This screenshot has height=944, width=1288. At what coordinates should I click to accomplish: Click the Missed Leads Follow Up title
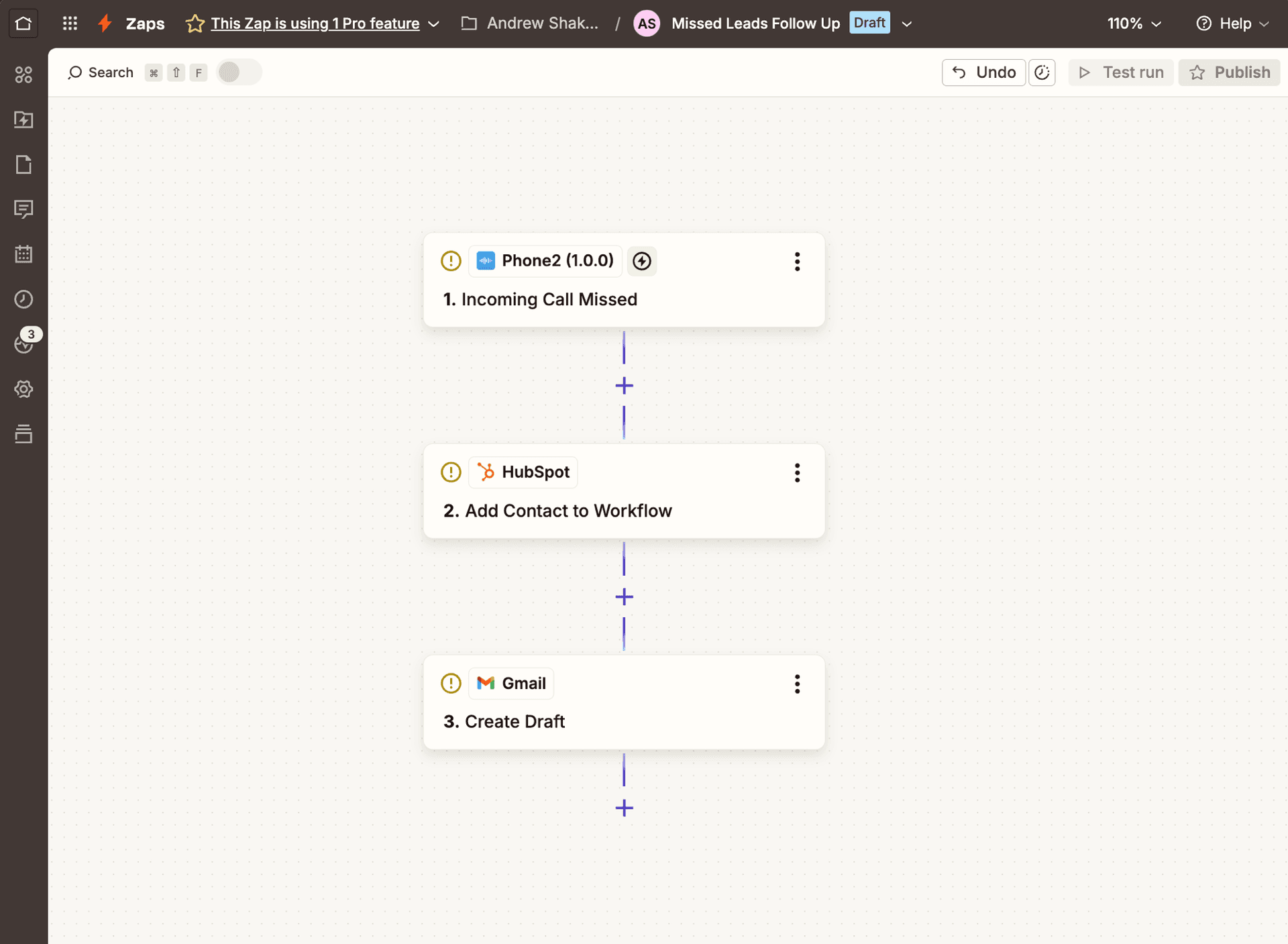(755, 23)
